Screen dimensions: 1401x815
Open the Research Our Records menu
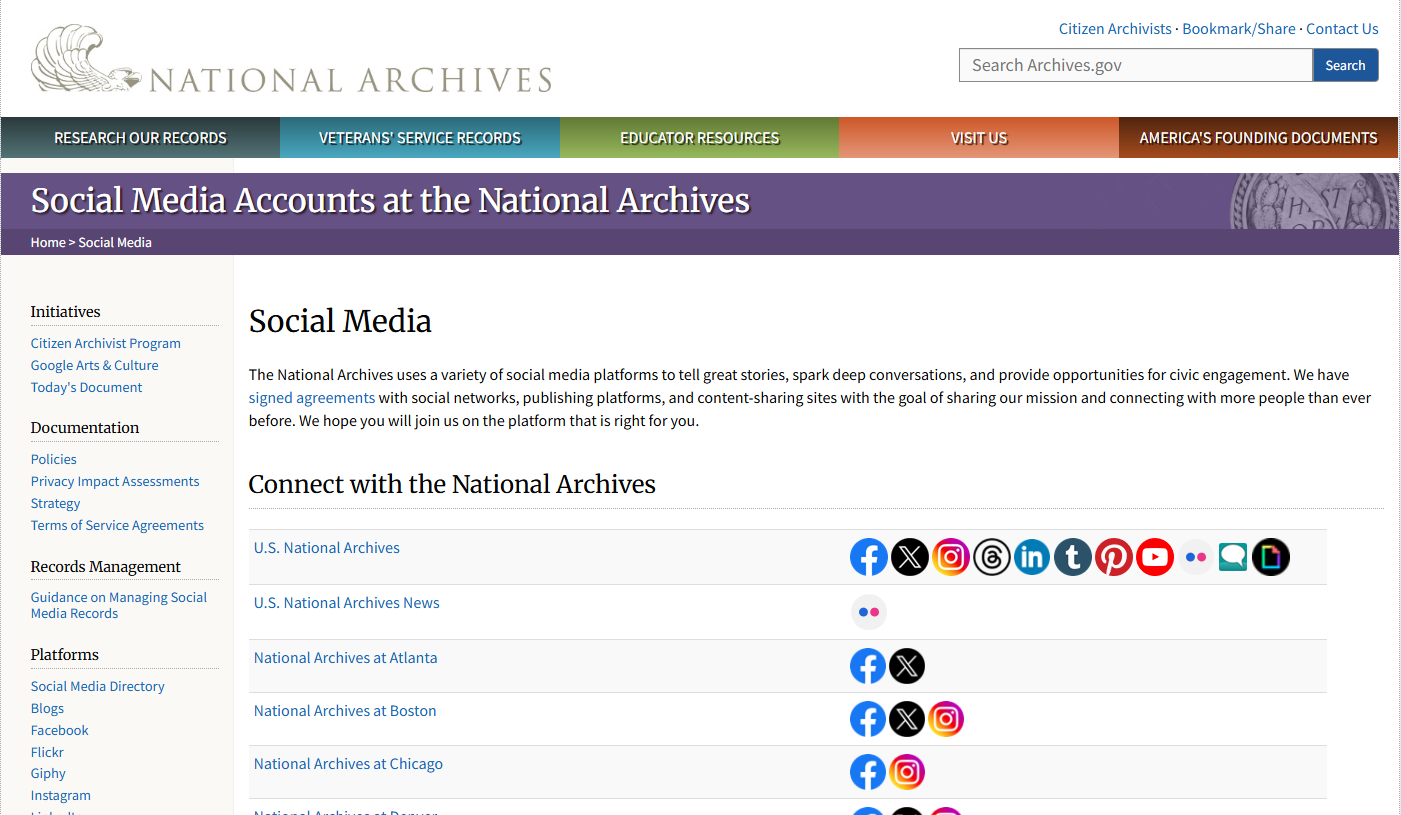(140, 138)
